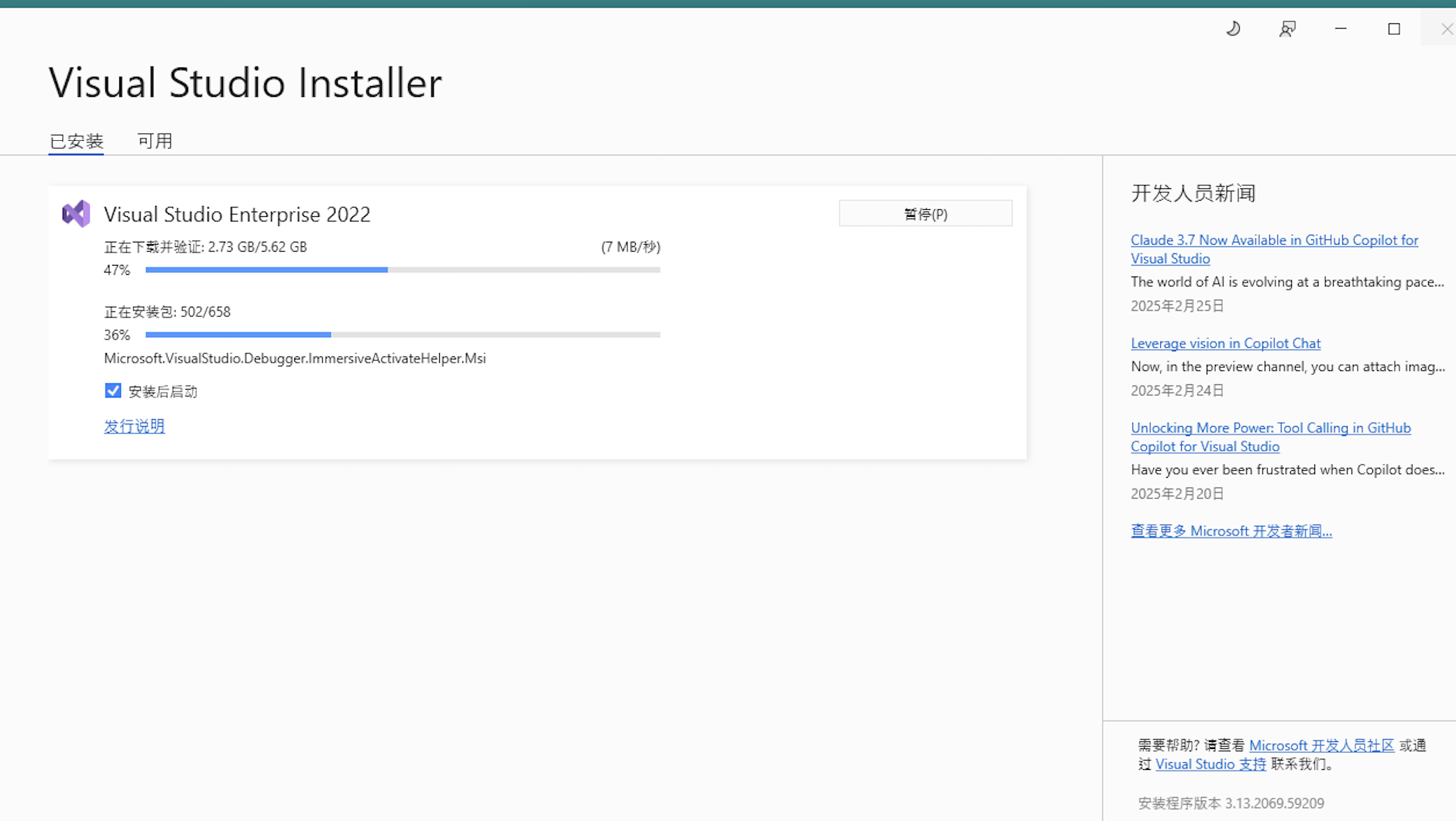Viewport: 1456px width, 821px height.
Task: Uncheck the 安装后启动 checkbox
Action: click(113, 390)
